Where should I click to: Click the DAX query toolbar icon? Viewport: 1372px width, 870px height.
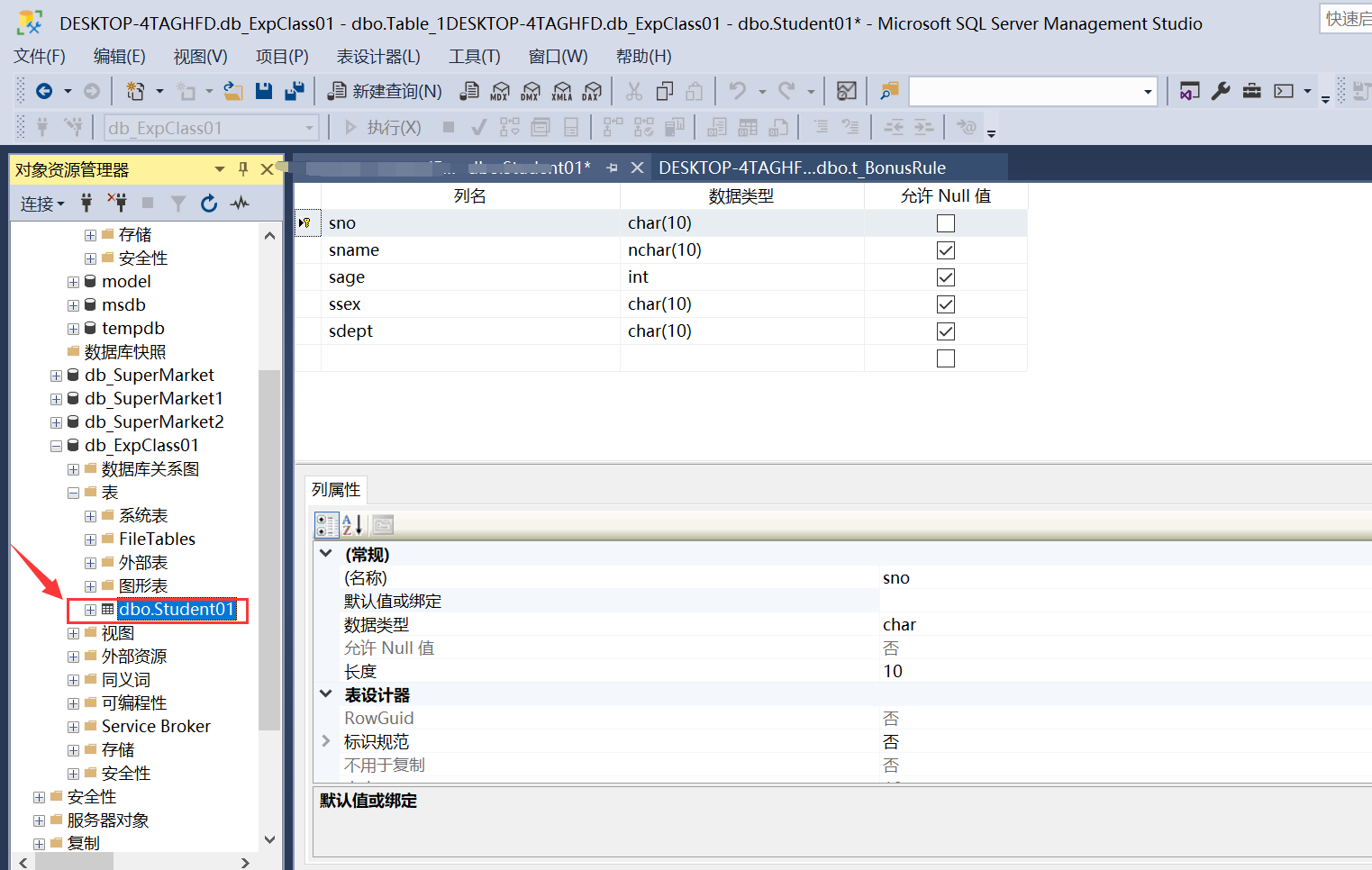(592, 91)
